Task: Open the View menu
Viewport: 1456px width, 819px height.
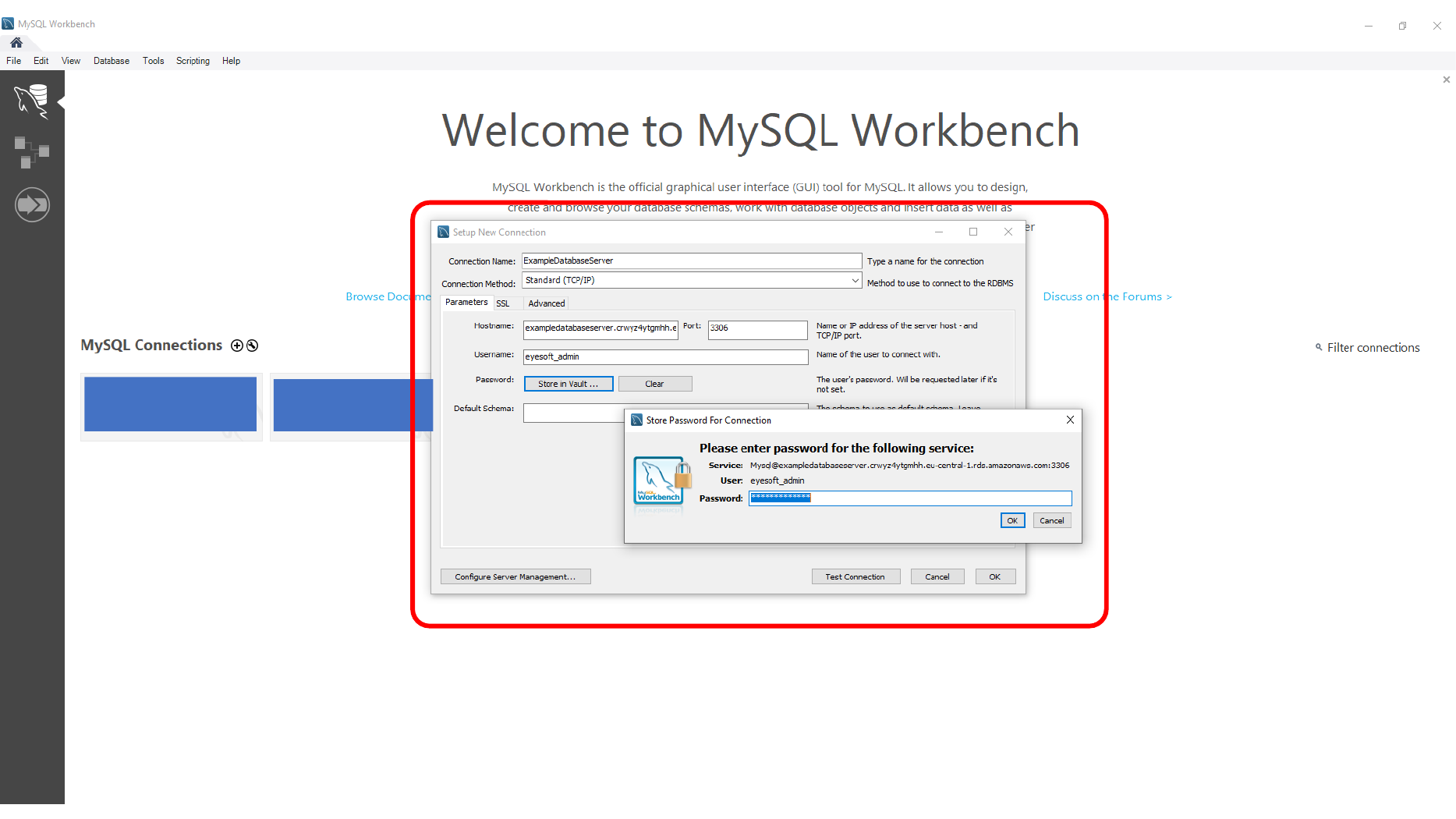Action: click(71, 61)
